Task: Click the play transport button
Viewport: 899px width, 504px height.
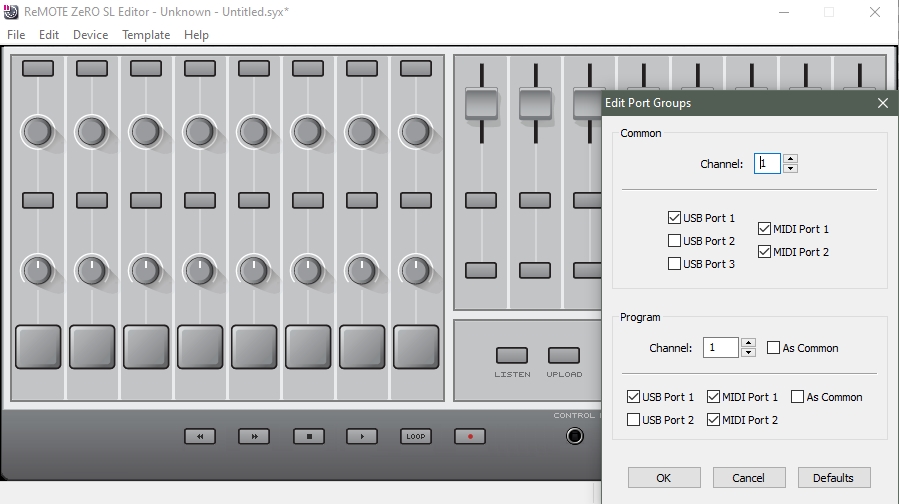Action: point(362,436)
